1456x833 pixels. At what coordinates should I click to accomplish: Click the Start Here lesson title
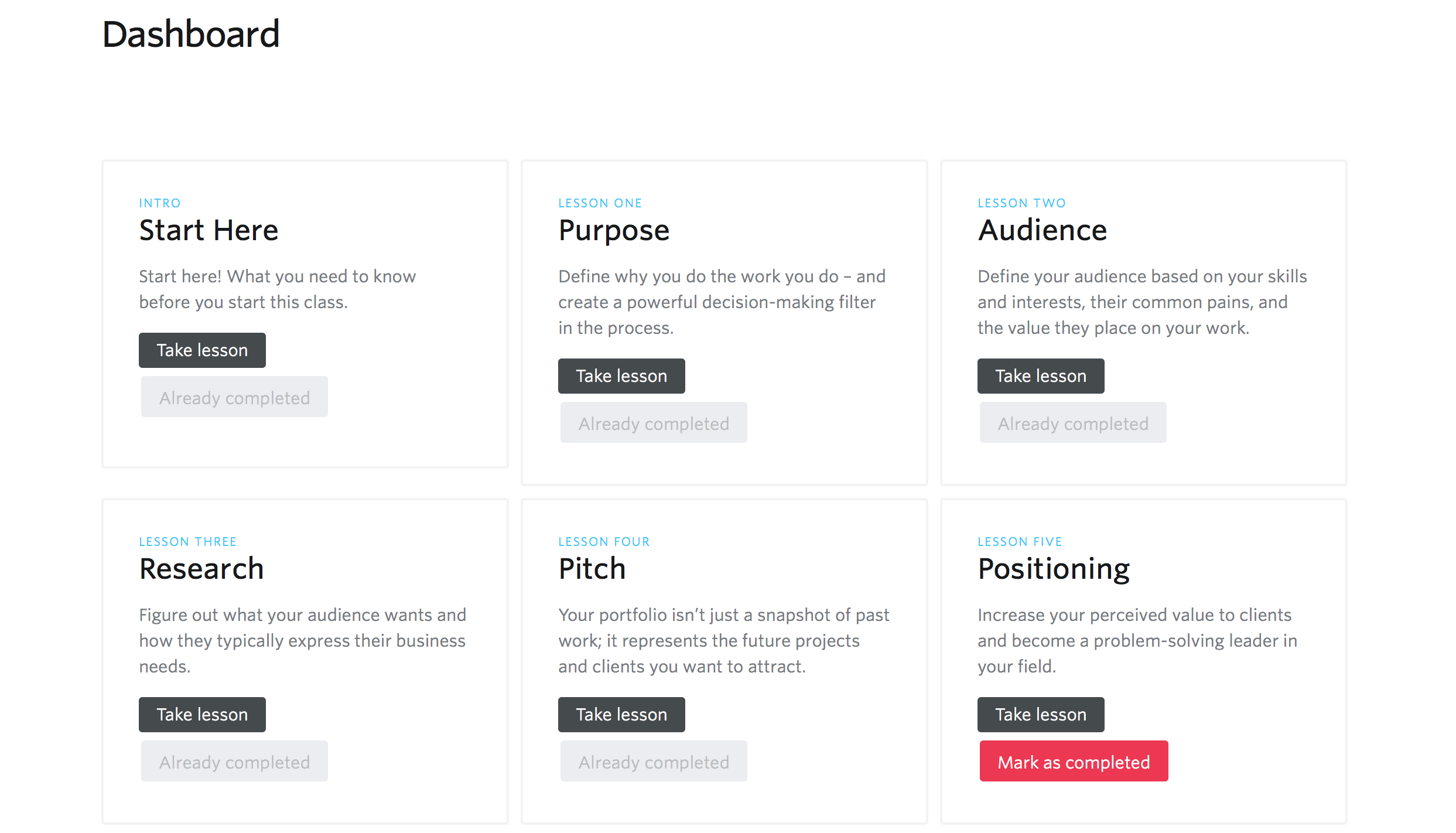coord(209,230)
